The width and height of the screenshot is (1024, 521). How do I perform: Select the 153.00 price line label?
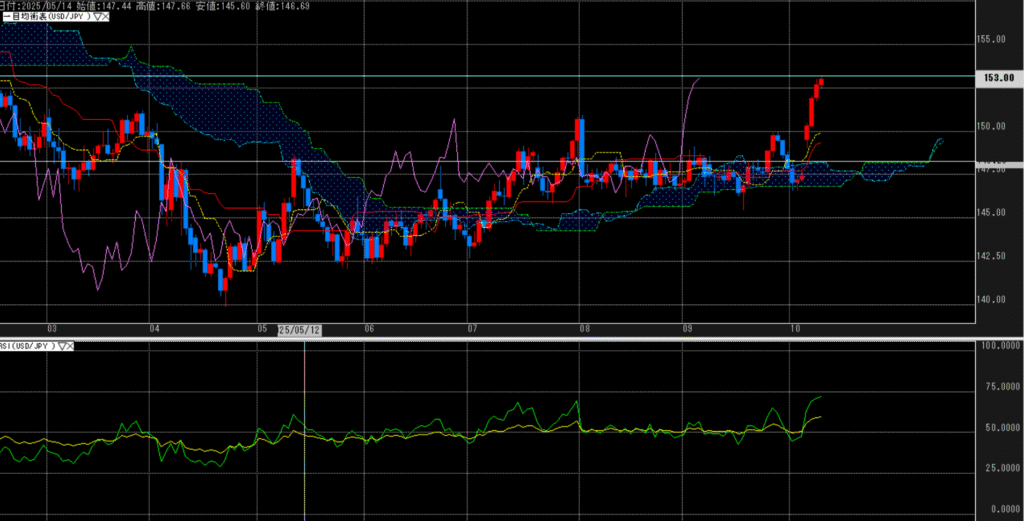pyautogui.click(x=999, y=77)
